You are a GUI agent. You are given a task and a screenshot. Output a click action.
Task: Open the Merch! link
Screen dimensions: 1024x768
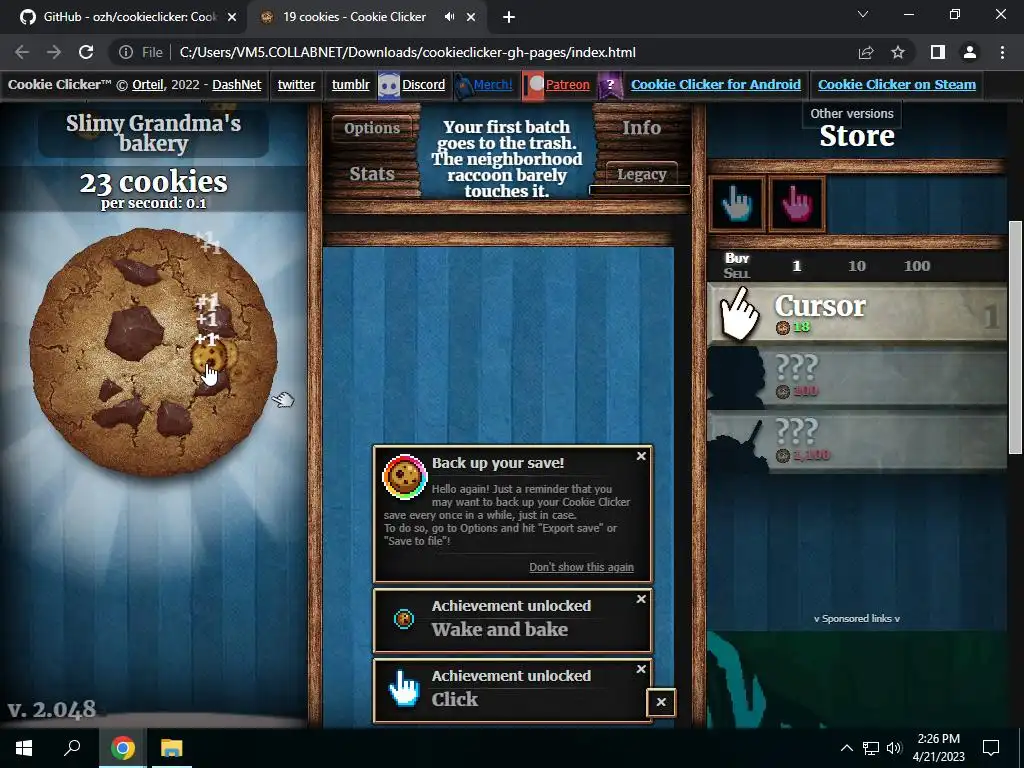[493, 84]
